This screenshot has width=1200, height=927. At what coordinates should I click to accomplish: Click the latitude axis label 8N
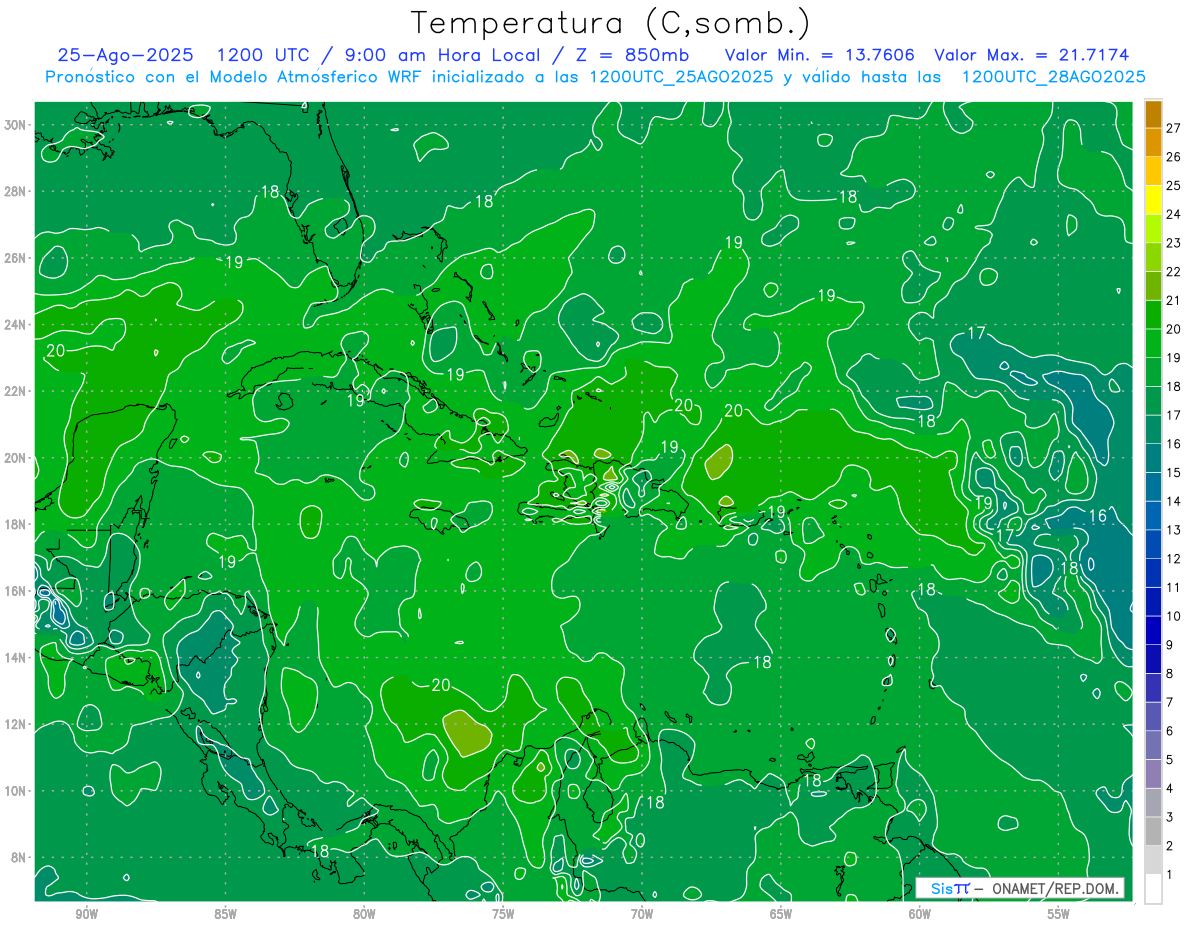[18, 857]
